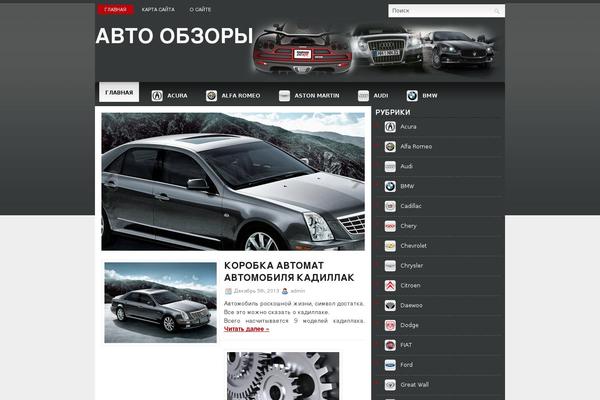Click the Cadillac logo in sidebar
600x400 pixels.
pos(390,206)
